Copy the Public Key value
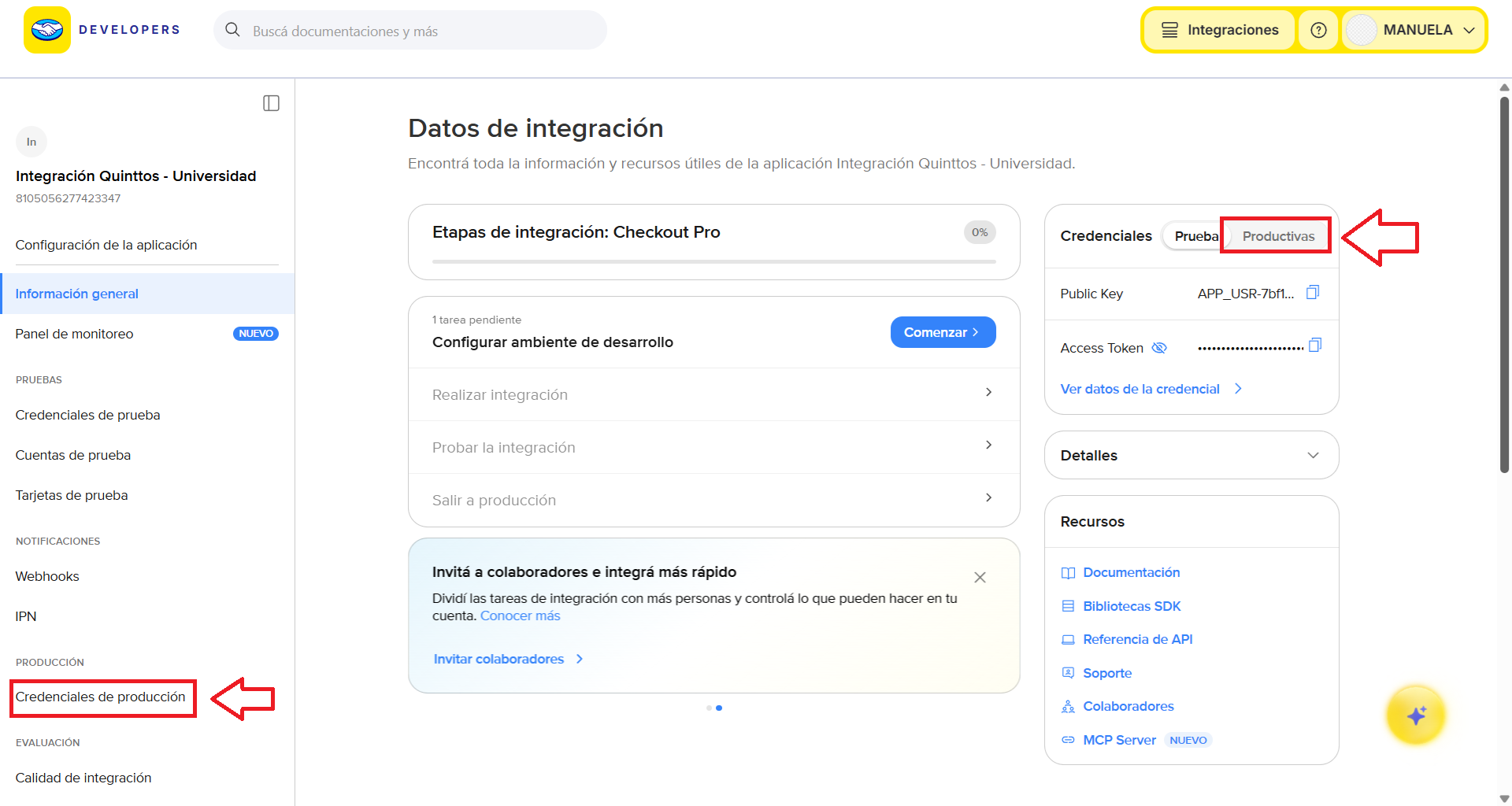This screenshot has height=806, width=1512. click(x=1313, y=293)
